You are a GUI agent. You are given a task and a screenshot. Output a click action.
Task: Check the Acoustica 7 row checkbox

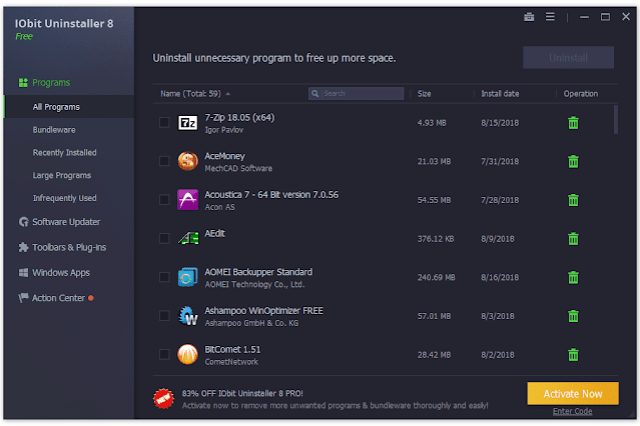(164, 200)
